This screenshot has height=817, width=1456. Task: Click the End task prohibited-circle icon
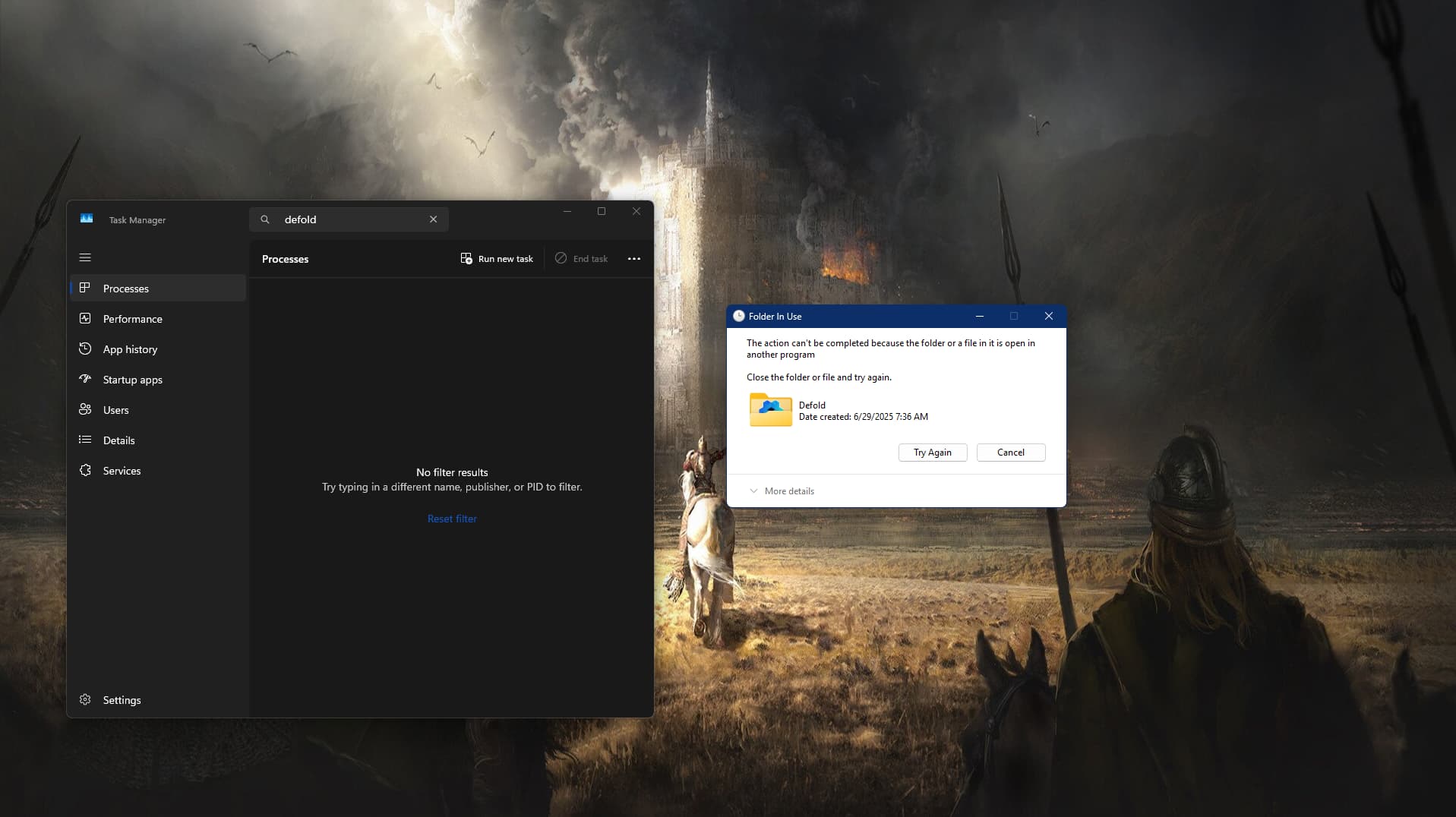tap(561, 258)
